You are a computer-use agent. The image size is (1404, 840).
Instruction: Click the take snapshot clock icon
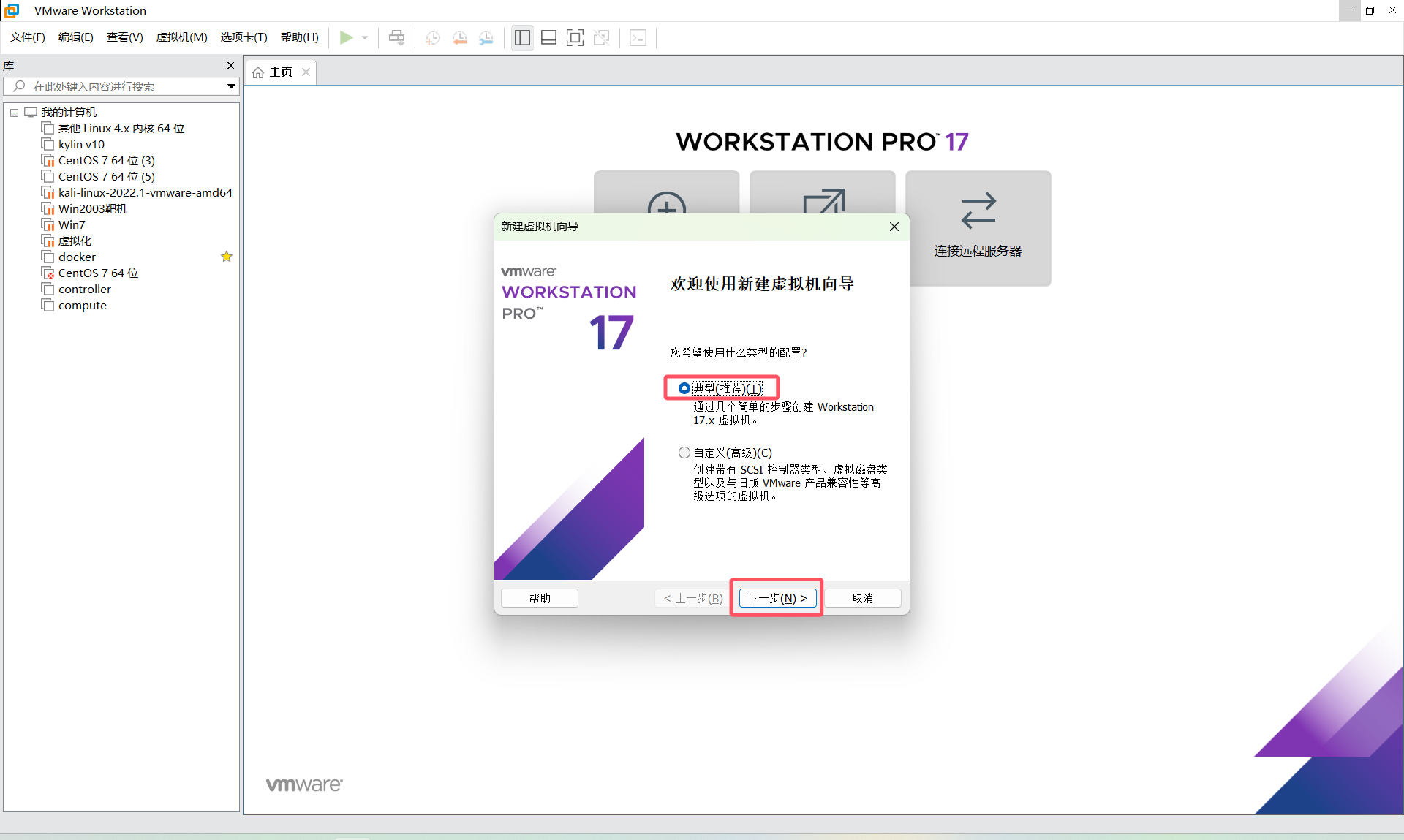pos(433,38)
